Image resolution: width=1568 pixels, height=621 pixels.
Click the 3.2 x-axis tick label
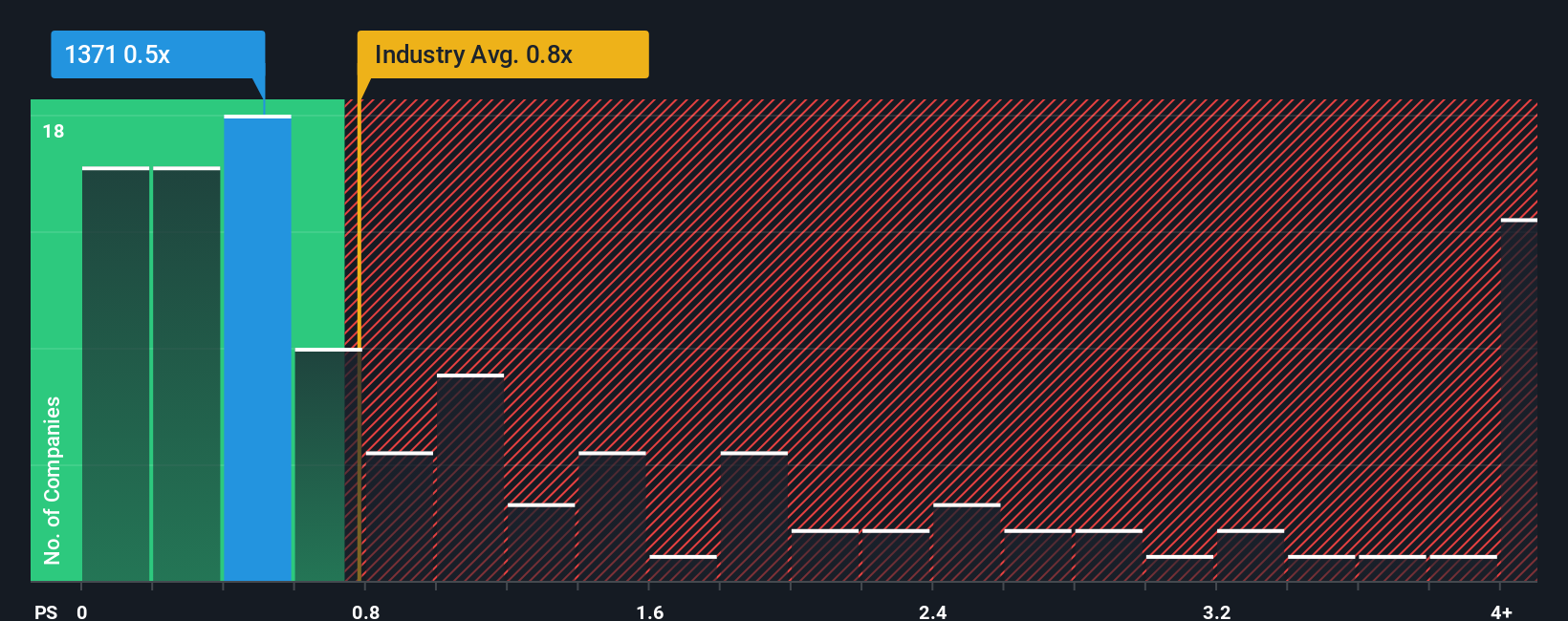click(1216, 611)
